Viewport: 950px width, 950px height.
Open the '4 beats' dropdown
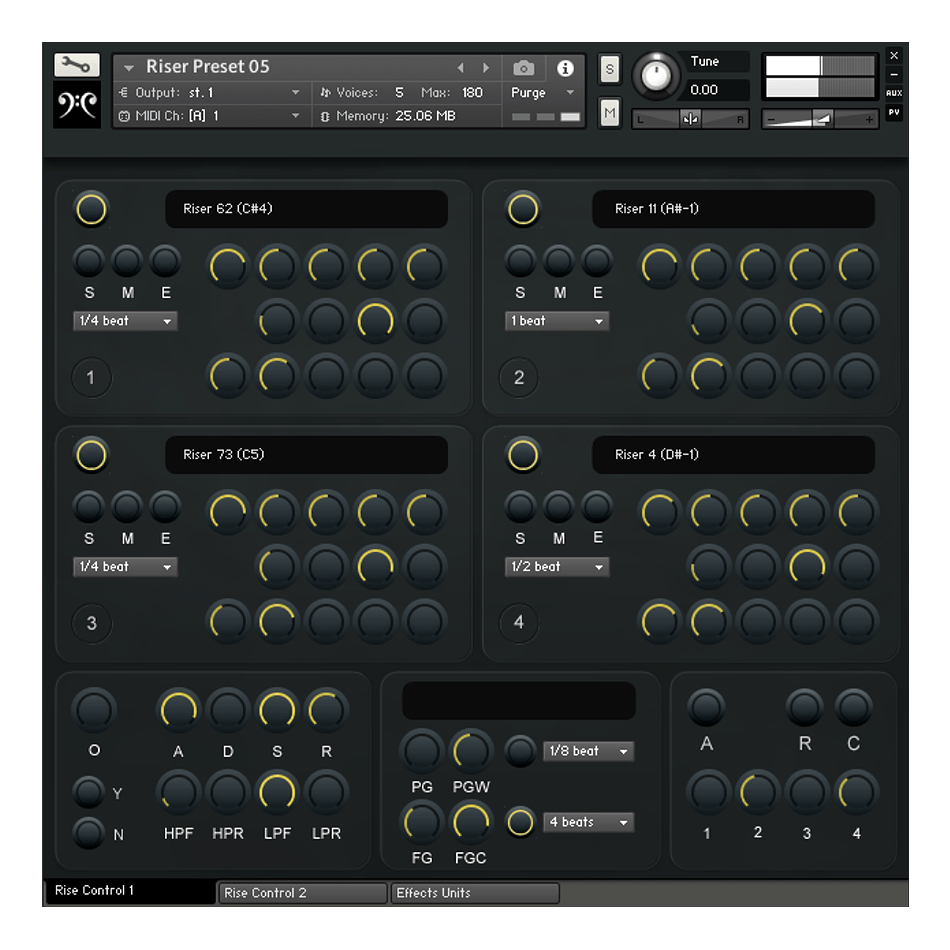tap(588, 822)
